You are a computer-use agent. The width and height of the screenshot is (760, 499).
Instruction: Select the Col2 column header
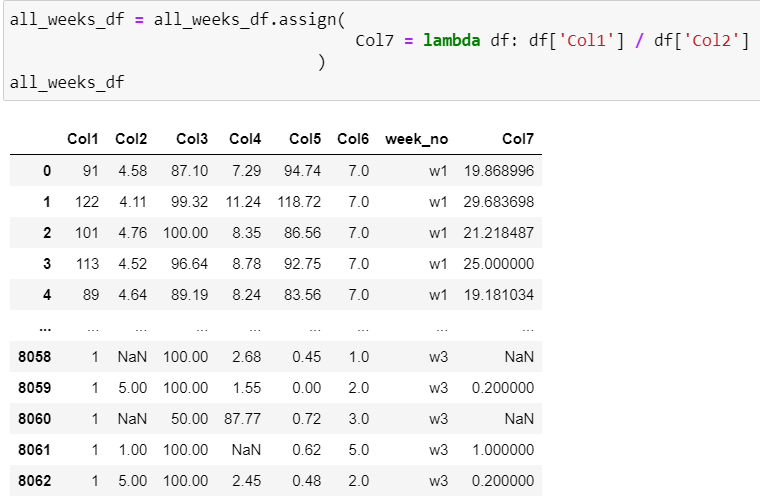coord(131,139)
